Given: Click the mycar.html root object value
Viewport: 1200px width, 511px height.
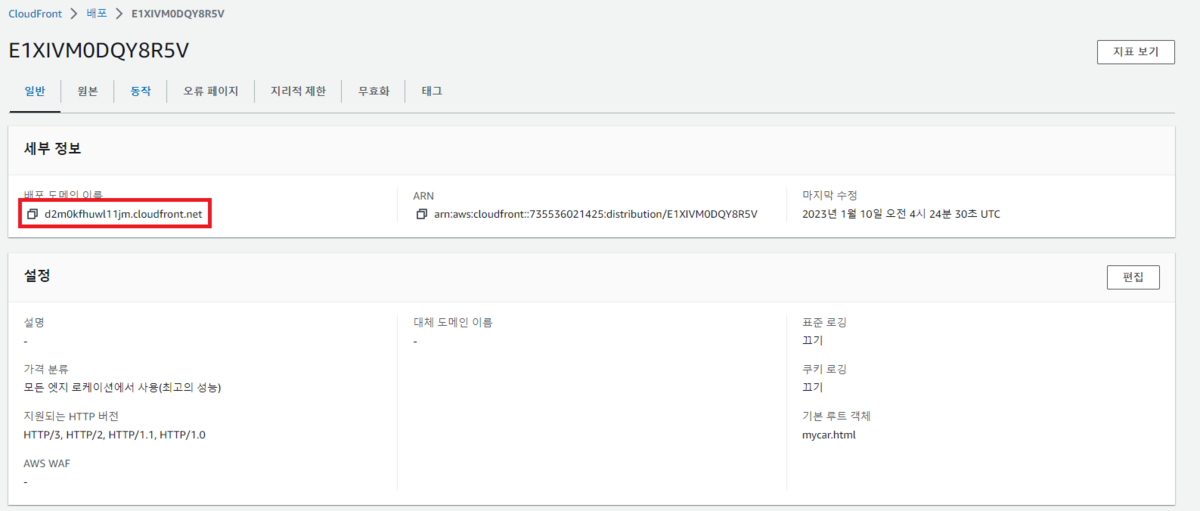Looking at the screenshot, I should pos(829,435).
